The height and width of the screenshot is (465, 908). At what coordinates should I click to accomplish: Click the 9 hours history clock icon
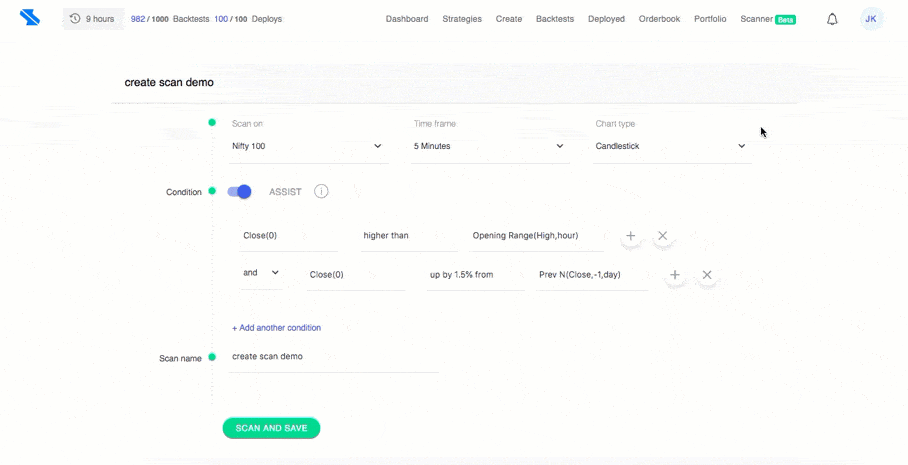coord(75,19)
